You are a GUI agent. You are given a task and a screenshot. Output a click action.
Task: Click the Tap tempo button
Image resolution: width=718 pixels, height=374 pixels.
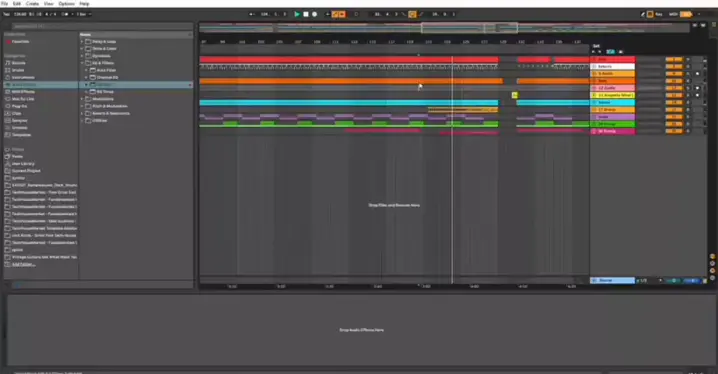click(6, 14)
